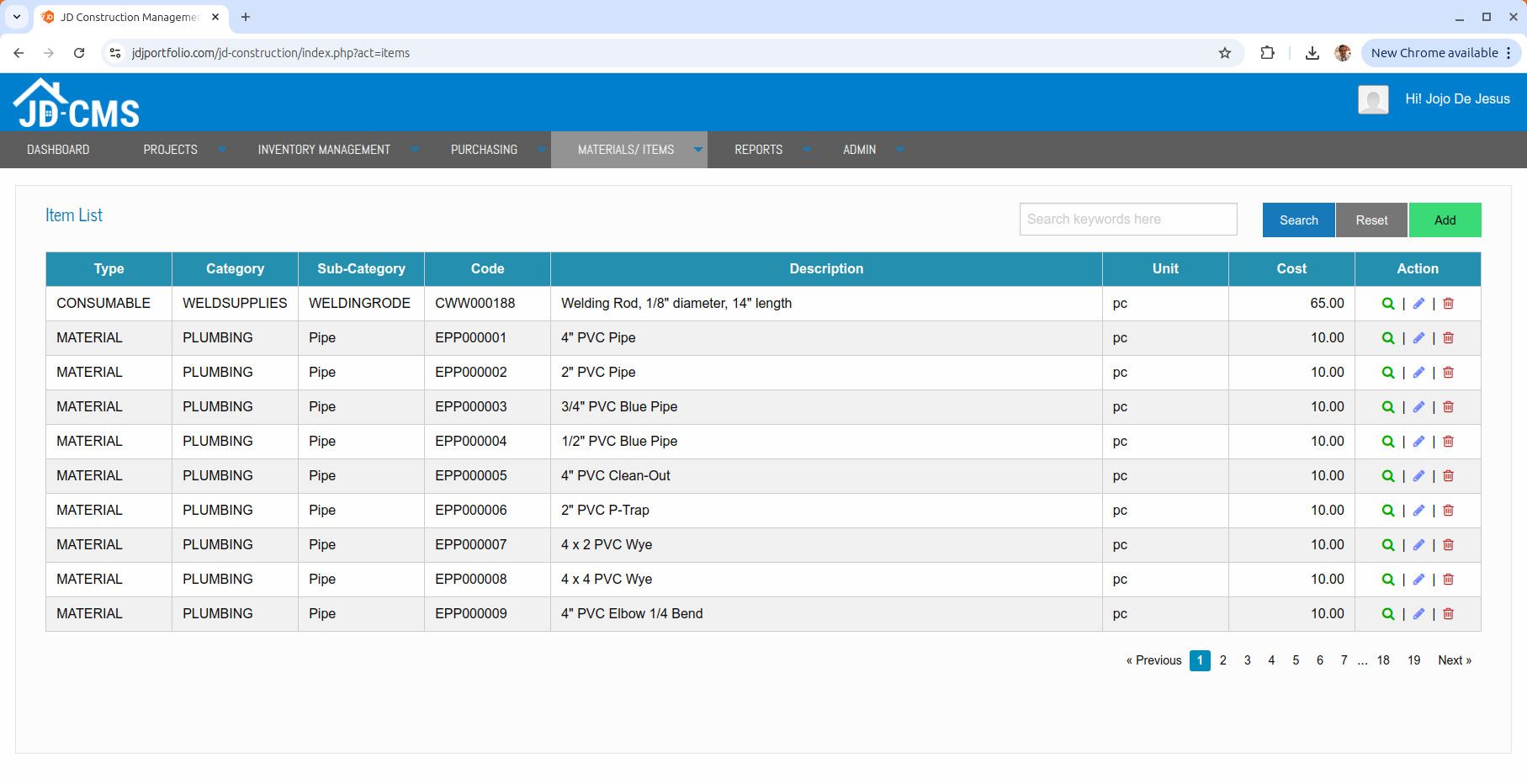The image size is (1527, 784).
Task: Click edit pencil for 4" PVC Clean-Out
Action: (x=1418, y=476)
